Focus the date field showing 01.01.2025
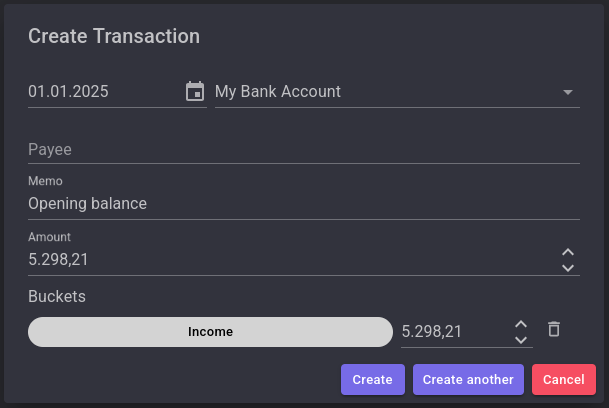The width and height of the screenshot is (609, 408). click(x=100, y=92)
